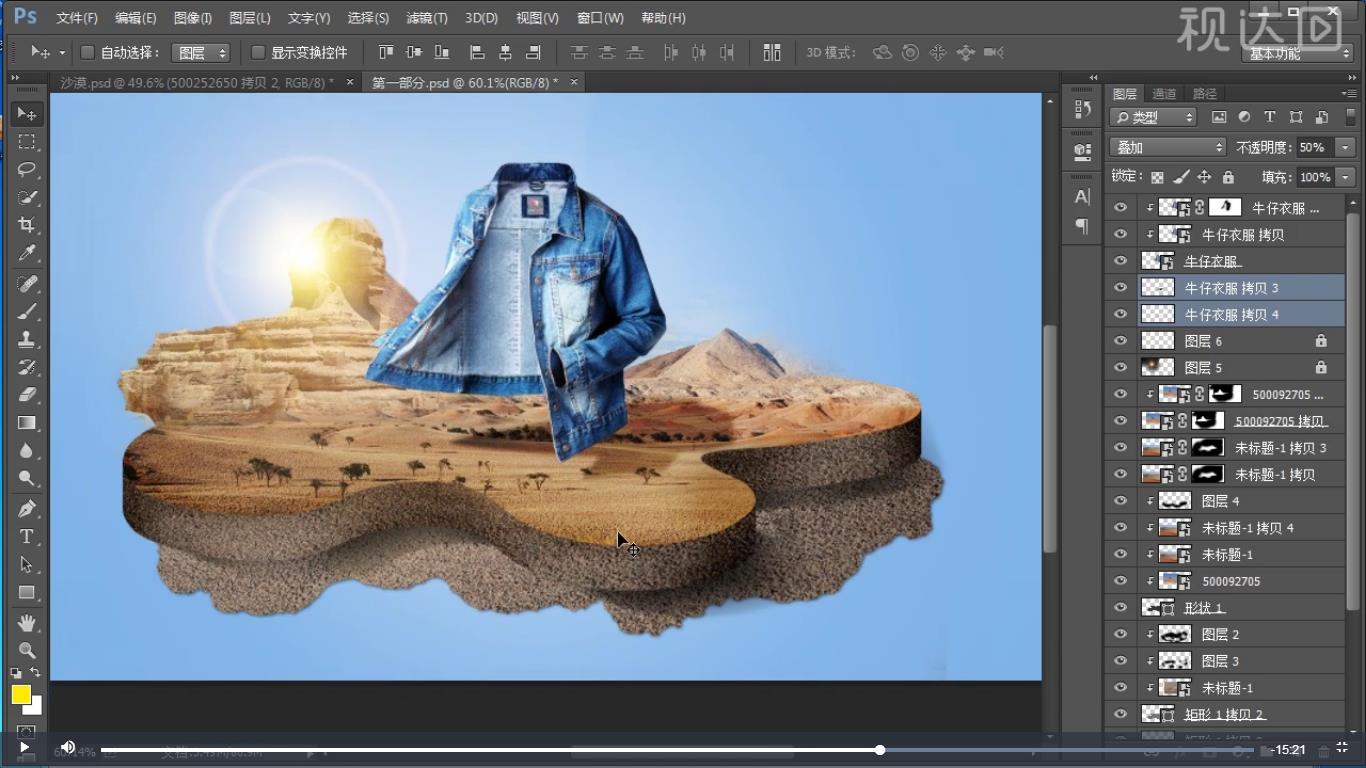1366x768 pixels.
Task: Select the Hand tool
Action: point(27,623)
